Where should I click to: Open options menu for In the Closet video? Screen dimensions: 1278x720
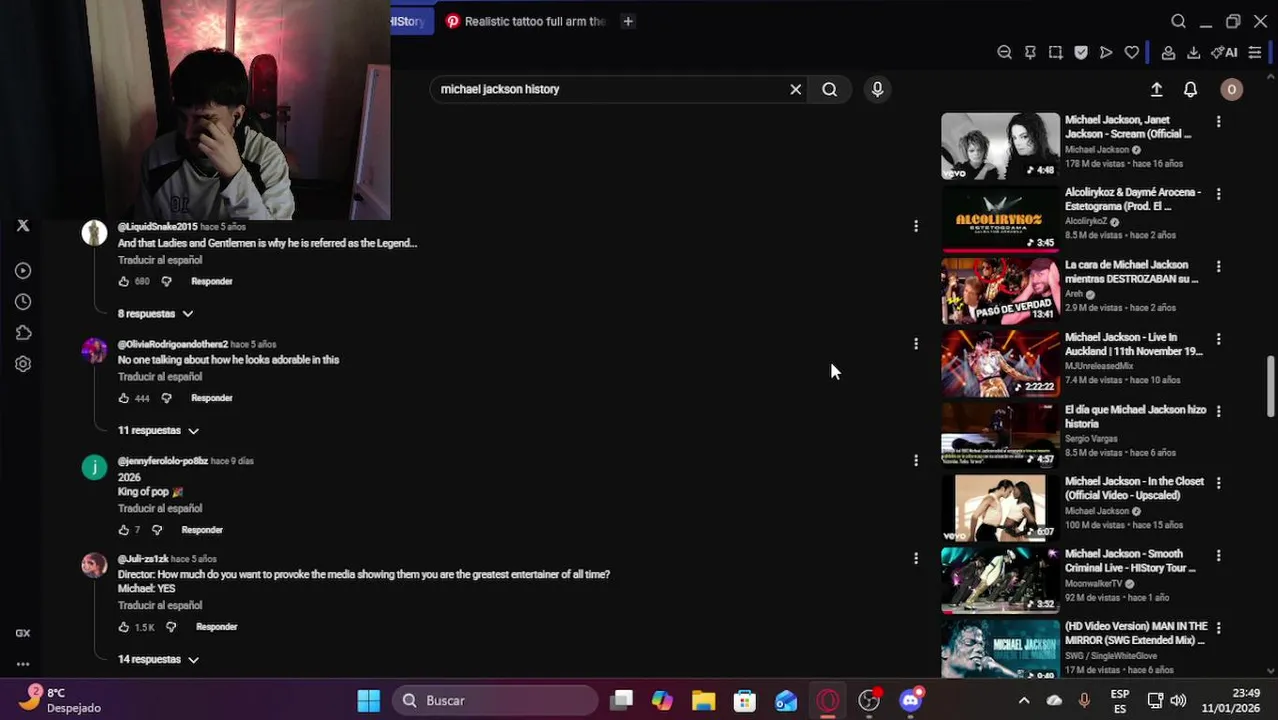[x=1218, y=483]
